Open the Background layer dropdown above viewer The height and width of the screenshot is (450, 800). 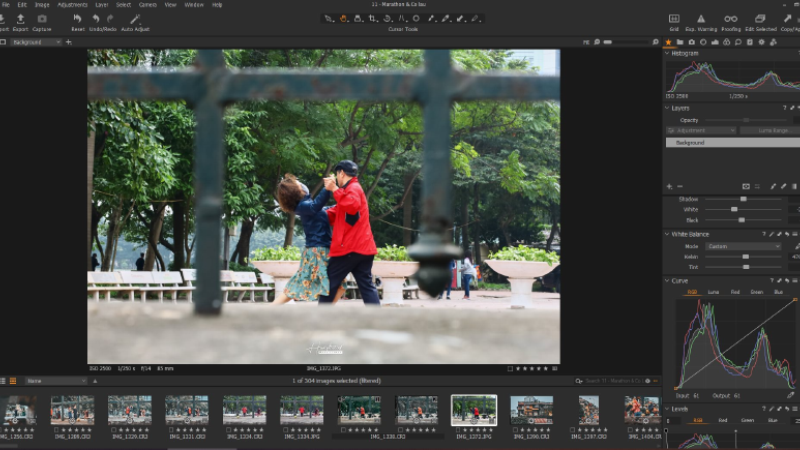point(36,42)
